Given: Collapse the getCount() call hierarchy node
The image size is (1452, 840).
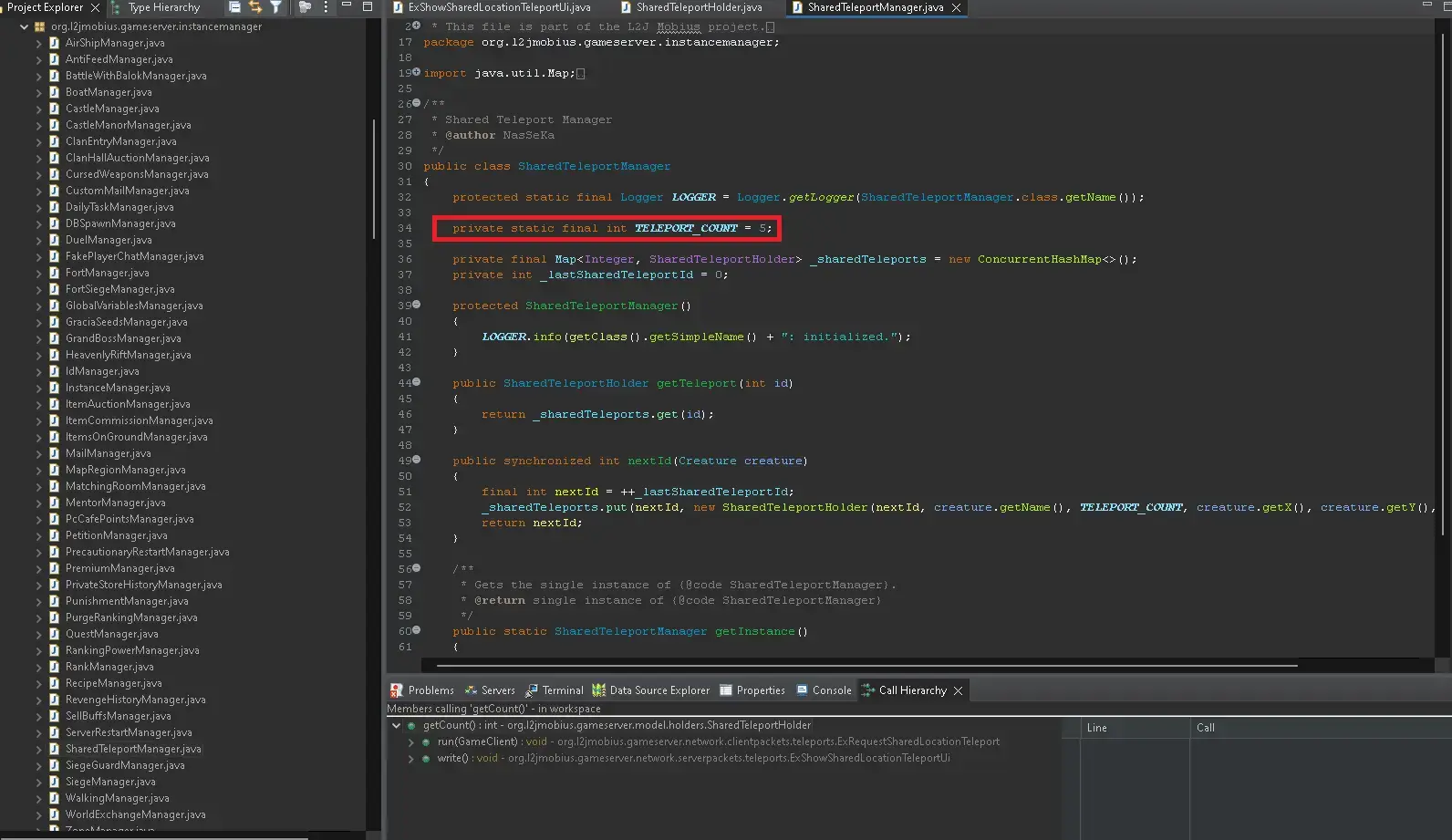Looking at the screenshot, I should [x=396, y=726].
